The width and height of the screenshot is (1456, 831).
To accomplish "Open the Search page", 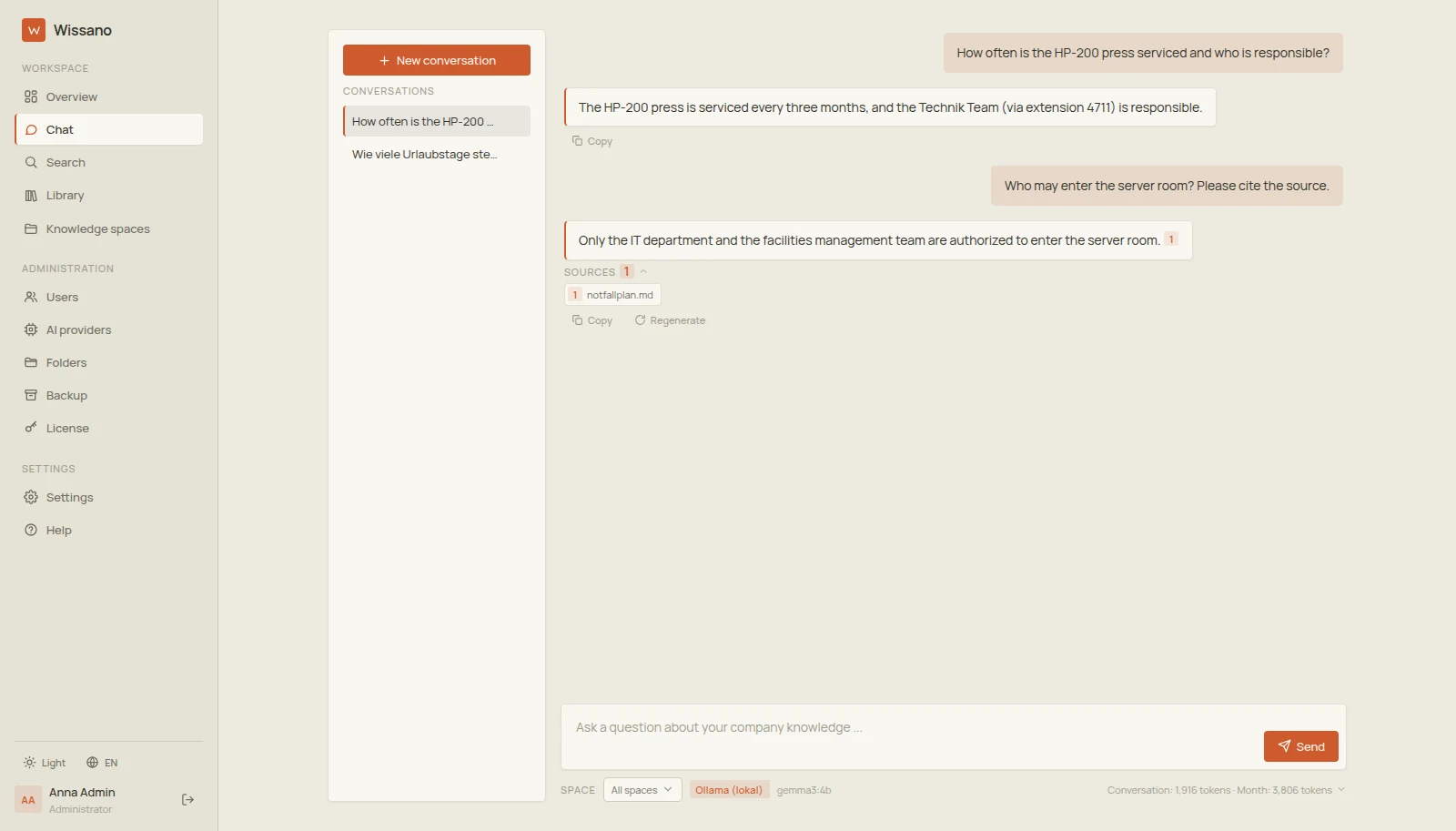I will [108, 162].
